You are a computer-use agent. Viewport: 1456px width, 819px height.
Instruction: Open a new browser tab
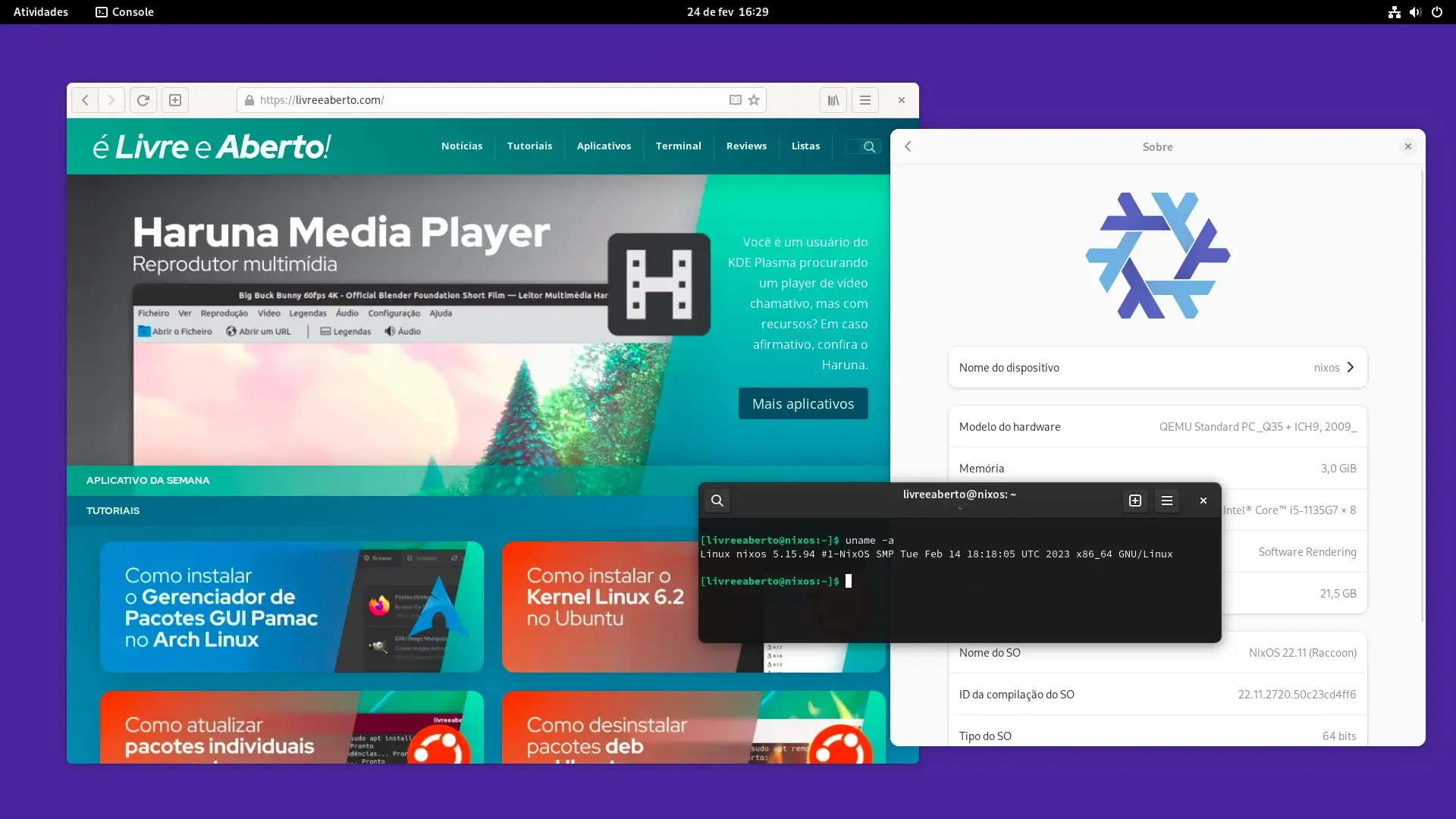click(x=175, y=100)
